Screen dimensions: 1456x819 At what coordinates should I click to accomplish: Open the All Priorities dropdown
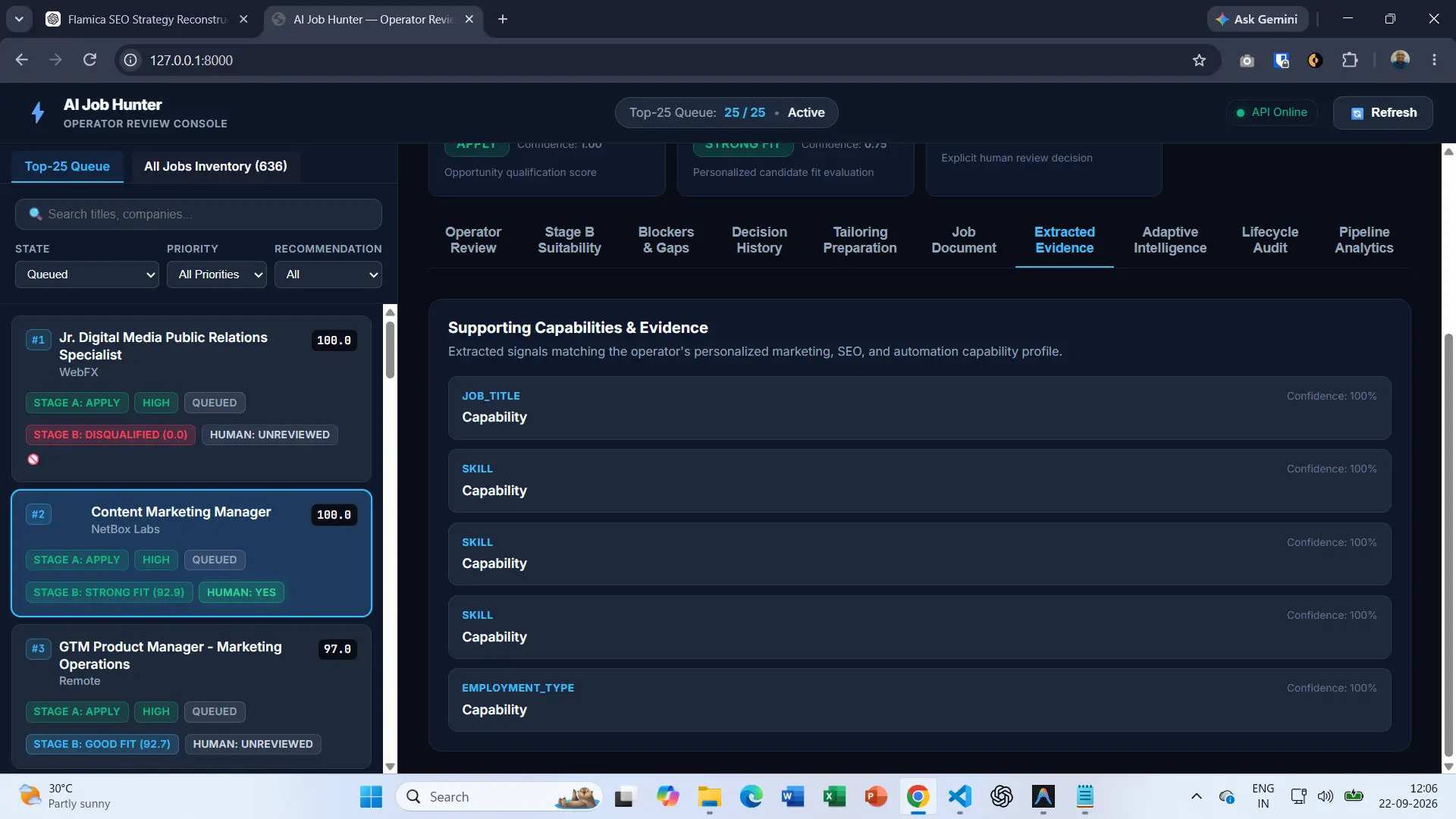point(217,275)
